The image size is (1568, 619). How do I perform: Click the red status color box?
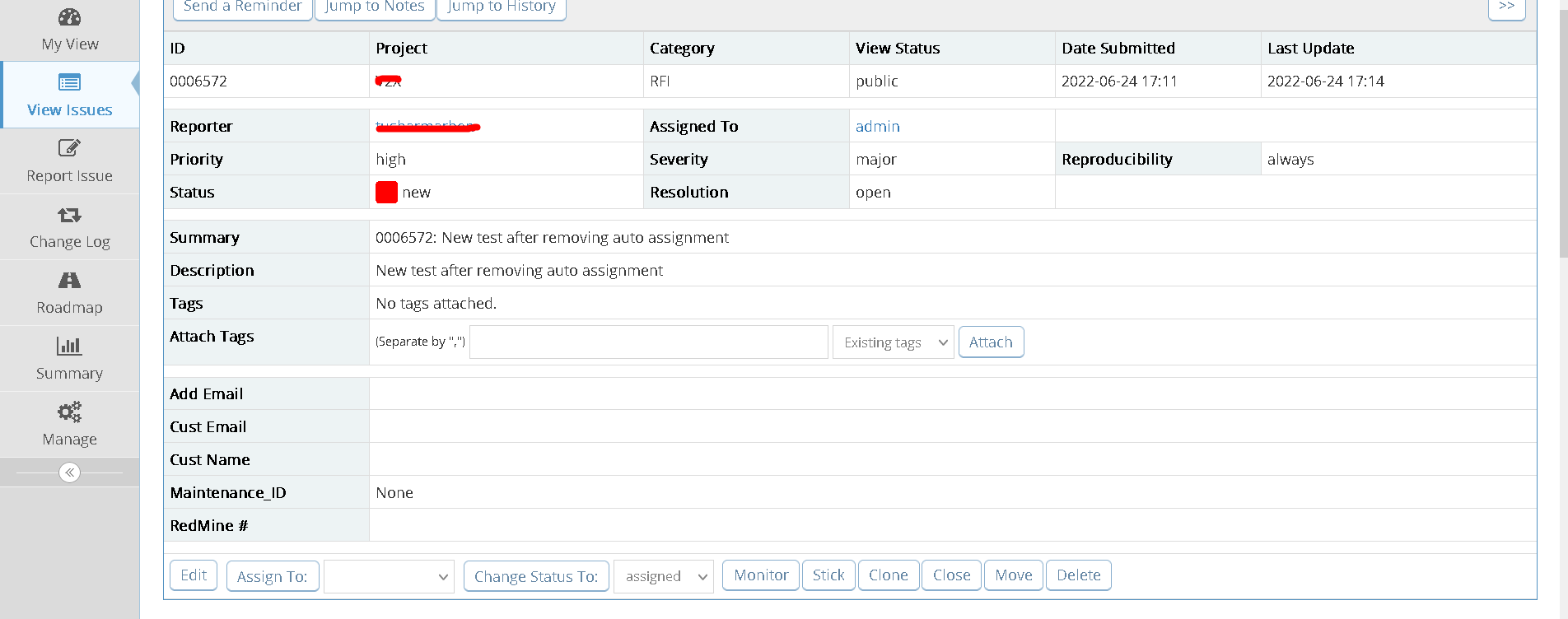(386, 193)
